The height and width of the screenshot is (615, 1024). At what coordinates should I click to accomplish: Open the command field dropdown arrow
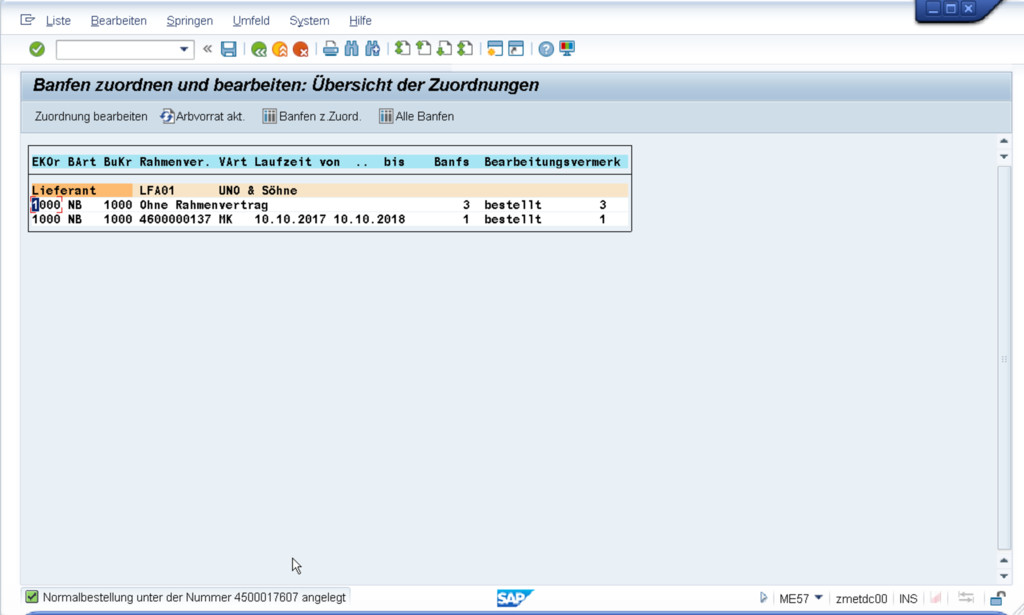[x=184, y=49]
